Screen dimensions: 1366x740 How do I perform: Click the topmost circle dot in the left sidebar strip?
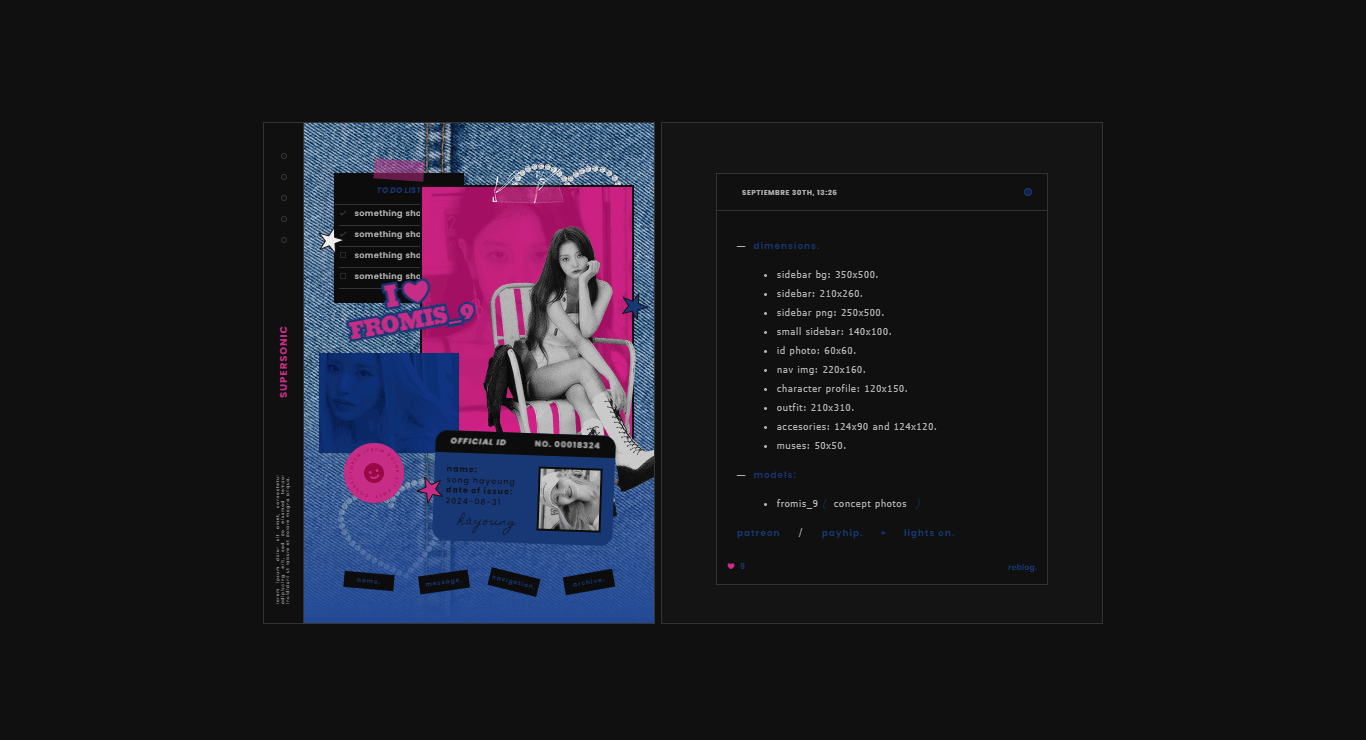click(x=284, y=156)
